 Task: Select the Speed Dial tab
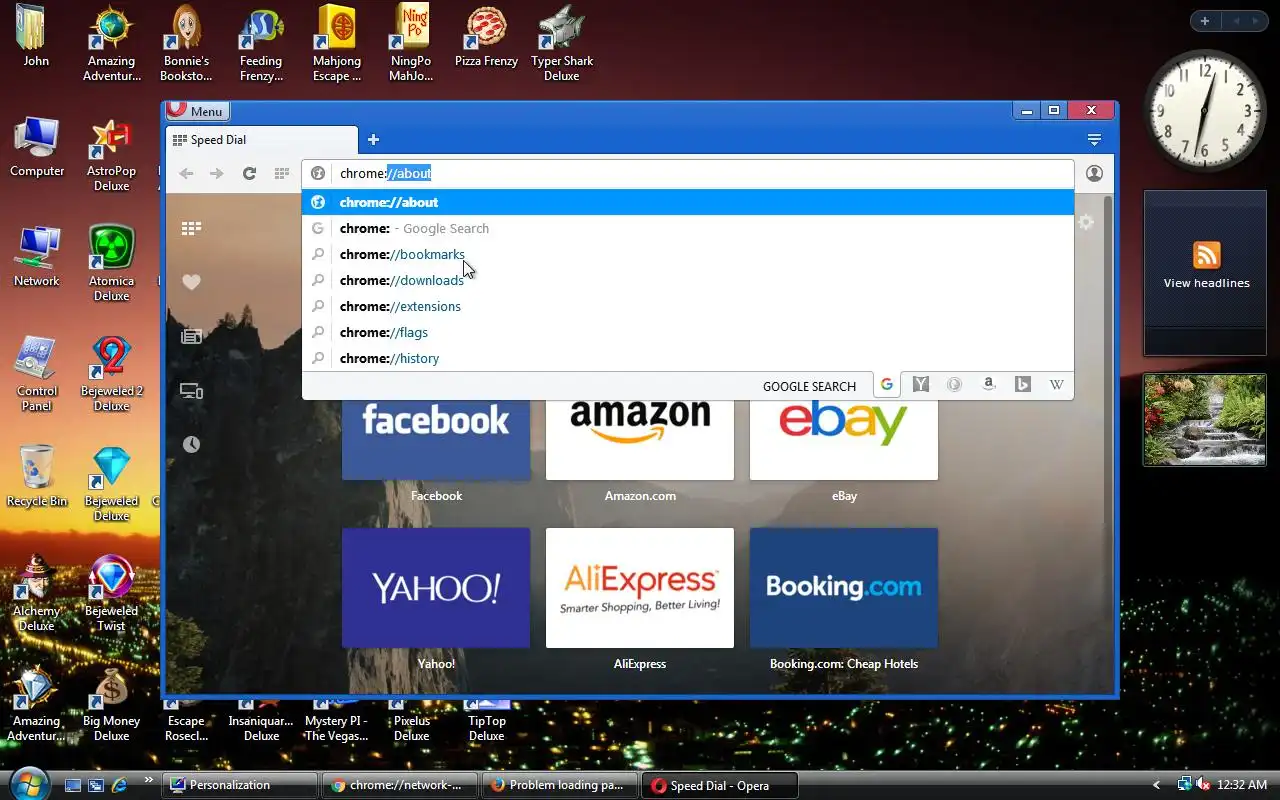point(262,140)
